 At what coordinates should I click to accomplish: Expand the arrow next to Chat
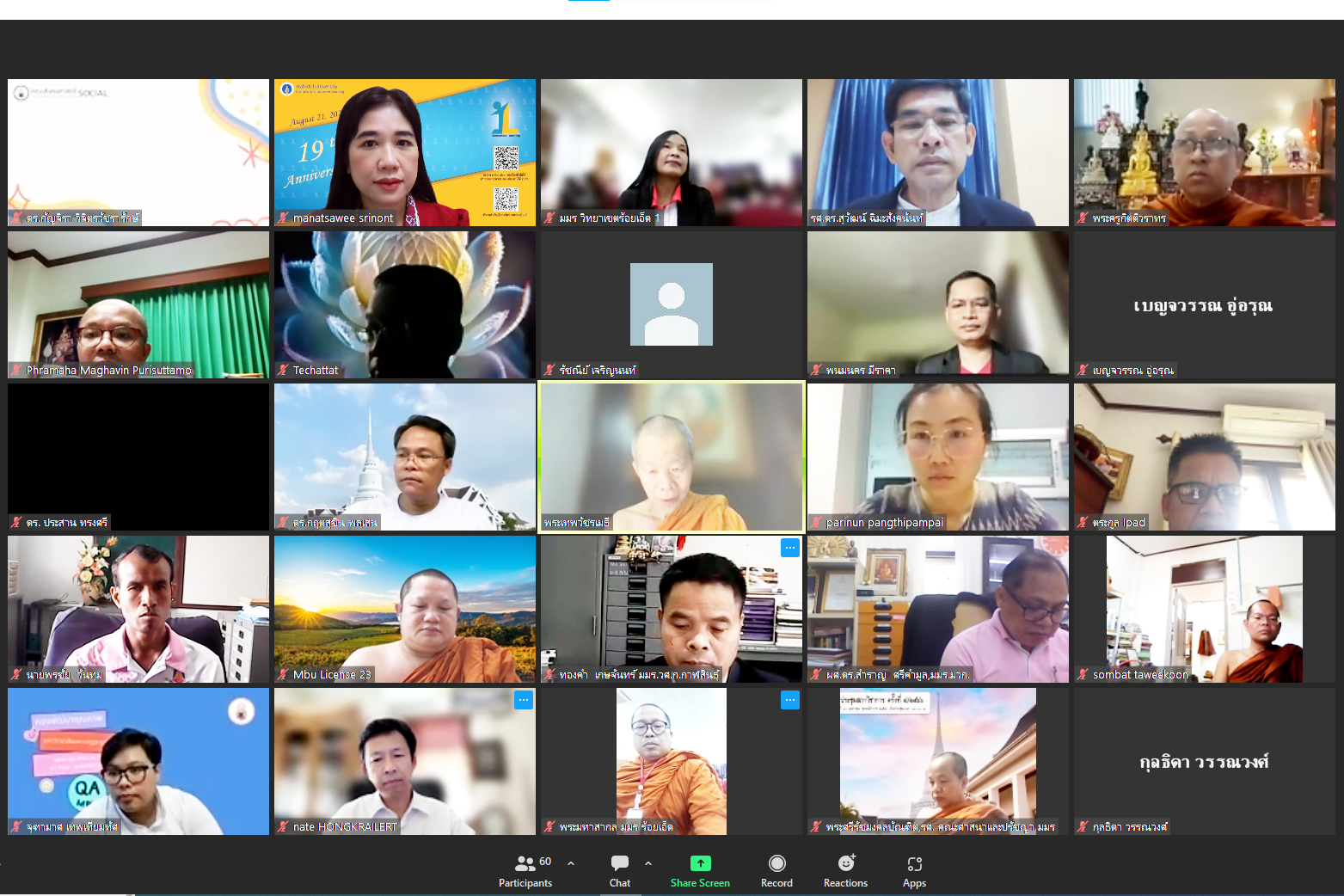coord(648,863)
